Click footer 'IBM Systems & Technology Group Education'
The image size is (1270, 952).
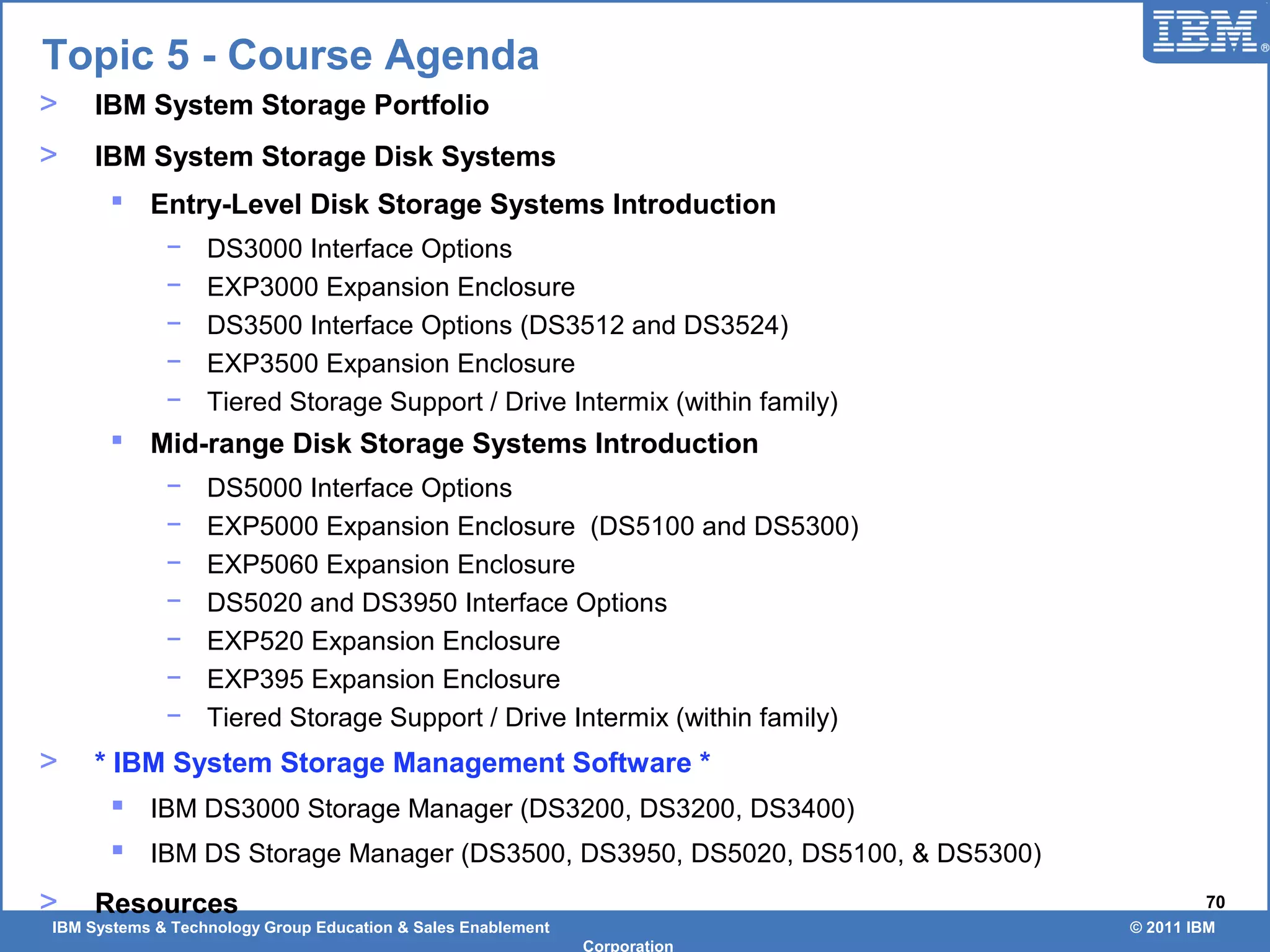point(301,928)
